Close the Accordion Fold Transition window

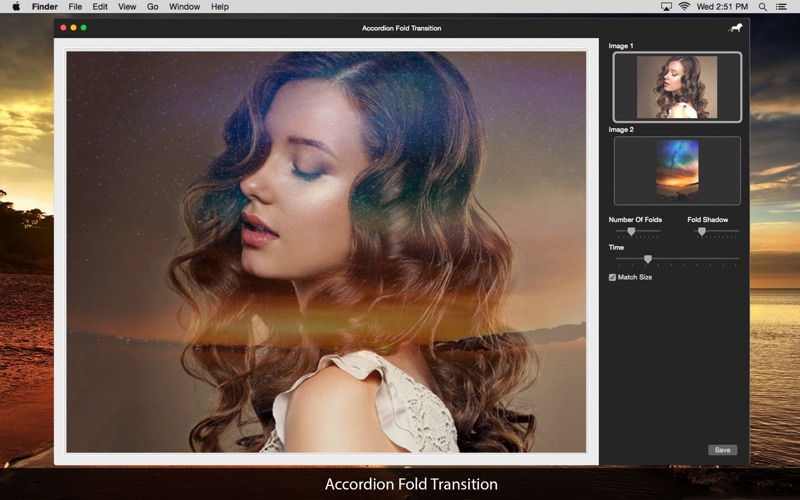(63, 28)
